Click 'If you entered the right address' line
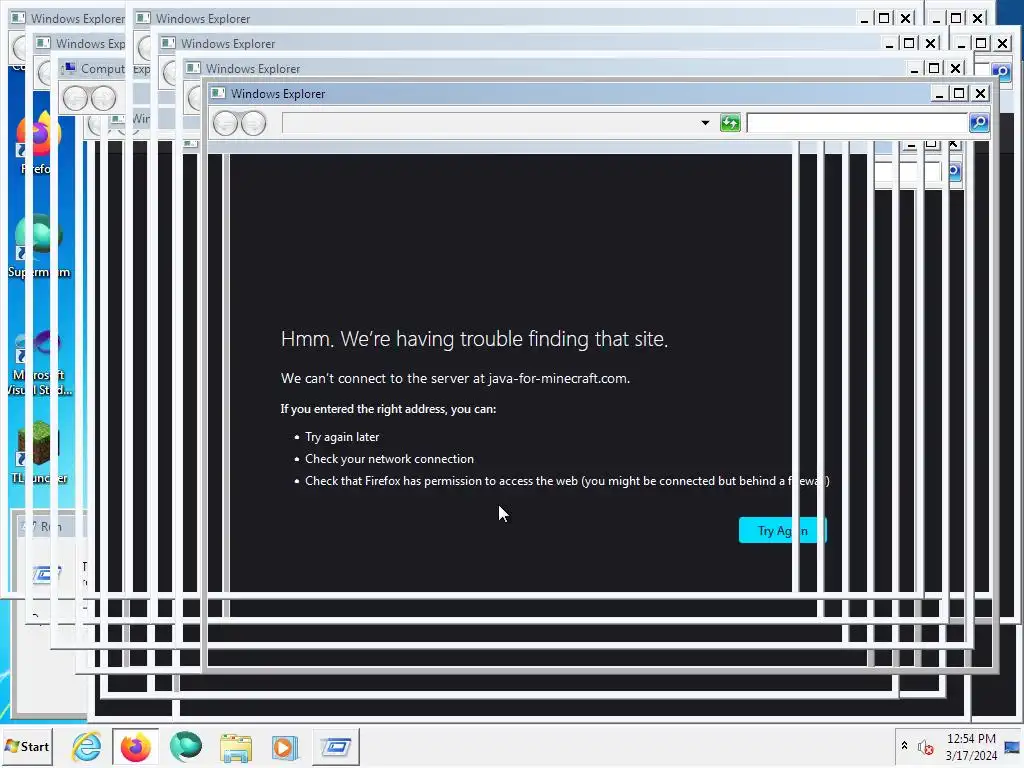1024x768 pixels. pos(388,409)
